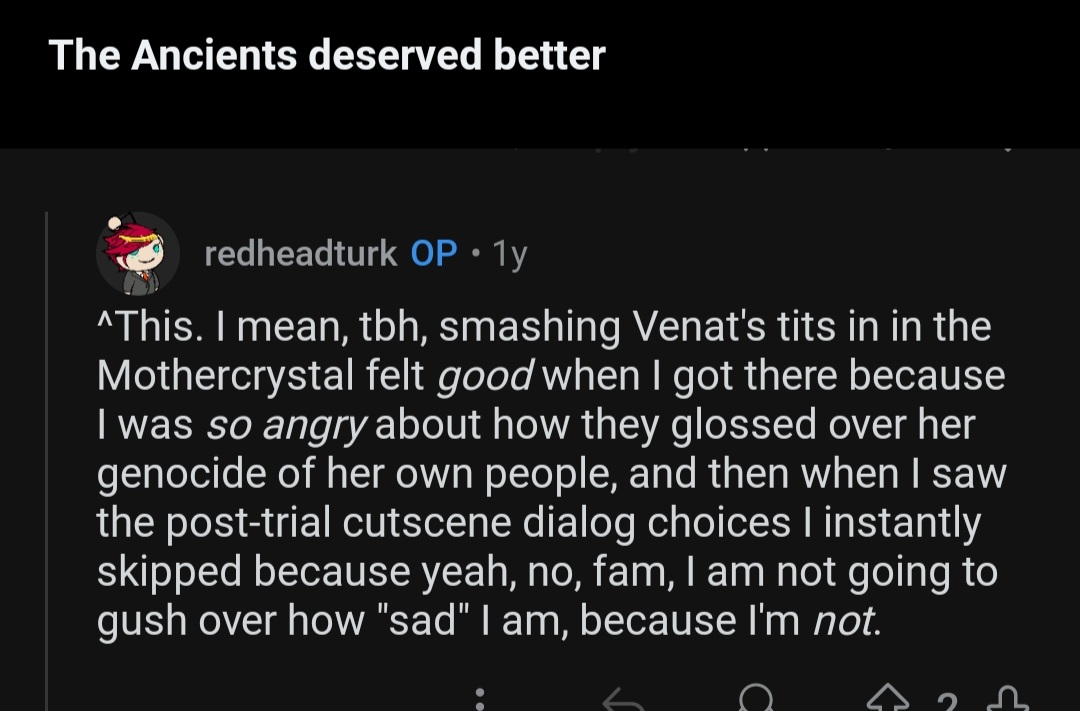
Task: Tap the comment vote count number
Action: pyautogui.click(x=947, y=703)
